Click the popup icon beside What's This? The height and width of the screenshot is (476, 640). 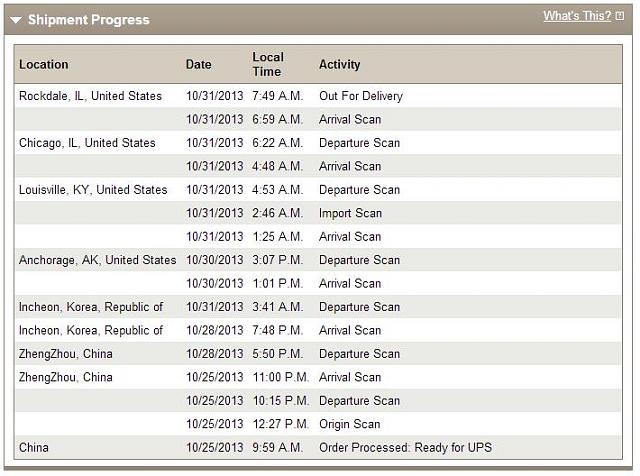(620, 16)
